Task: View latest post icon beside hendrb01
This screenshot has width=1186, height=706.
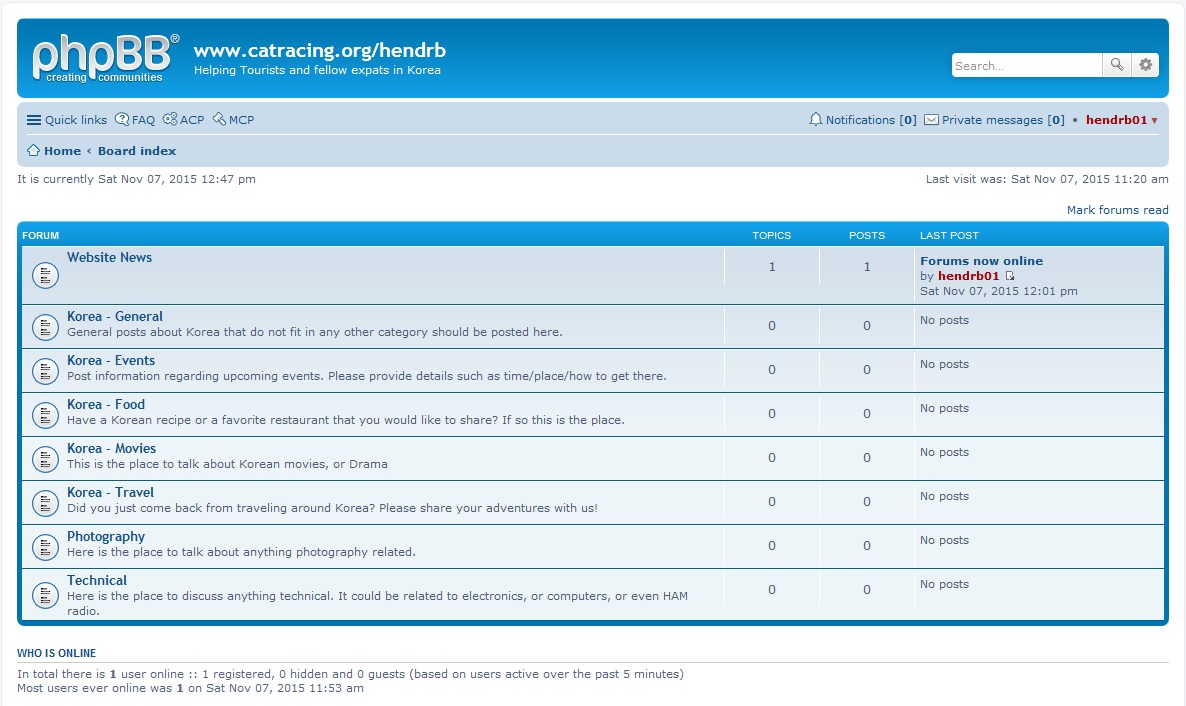Action: tap(1010, 276)
